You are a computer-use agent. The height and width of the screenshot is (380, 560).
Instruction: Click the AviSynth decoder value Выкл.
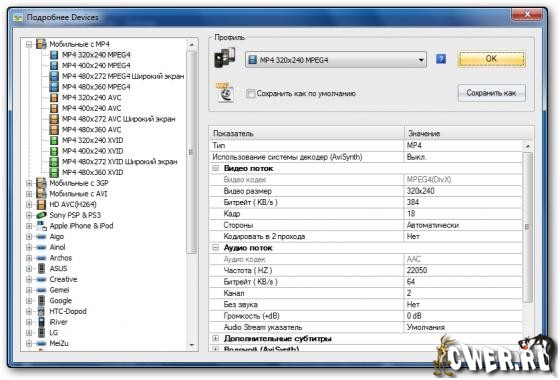(x=416, y=157)
